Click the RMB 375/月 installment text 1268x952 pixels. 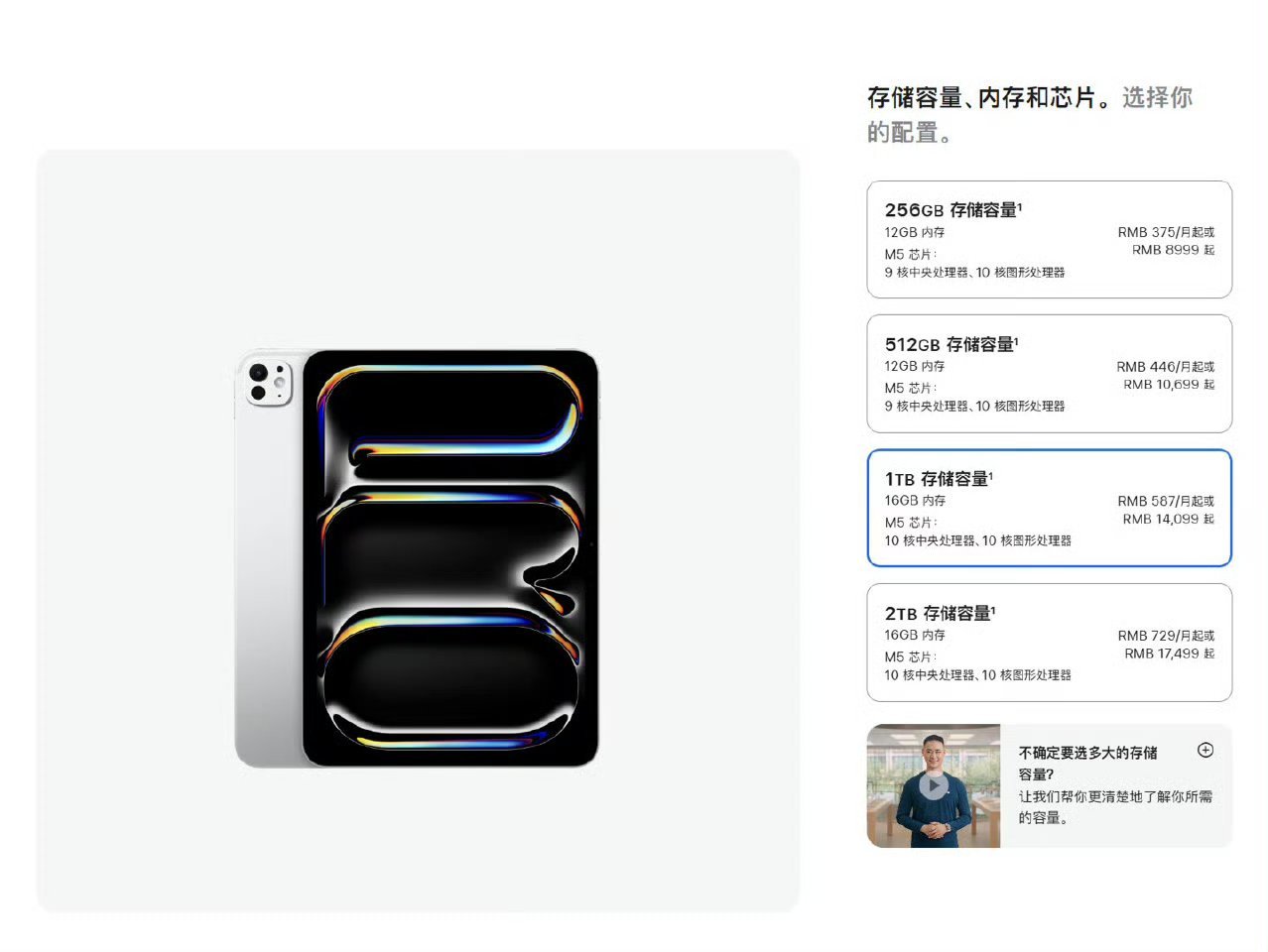click(1166, 232)
